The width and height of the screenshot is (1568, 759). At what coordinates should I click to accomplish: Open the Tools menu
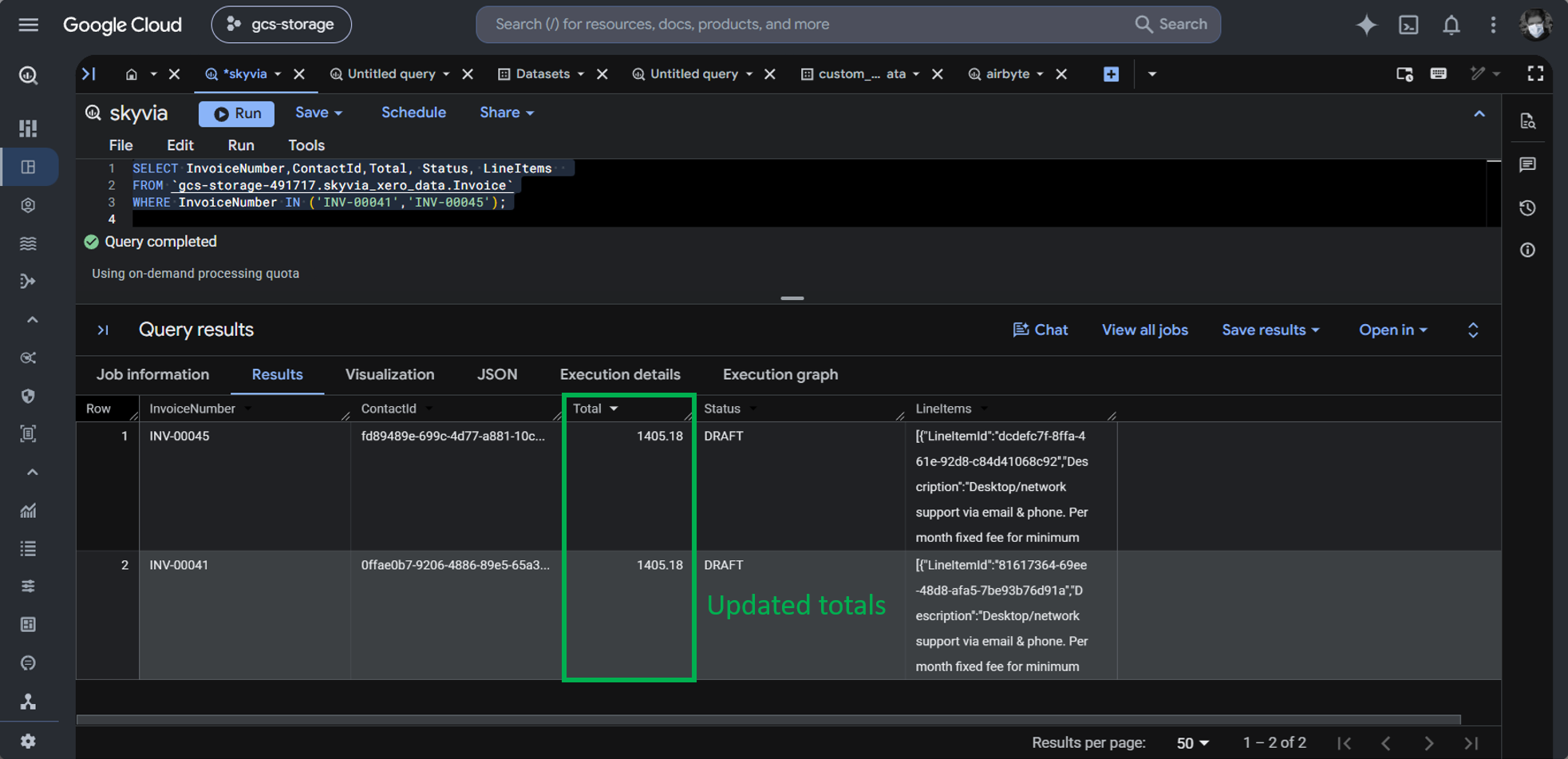click(306, 145)
